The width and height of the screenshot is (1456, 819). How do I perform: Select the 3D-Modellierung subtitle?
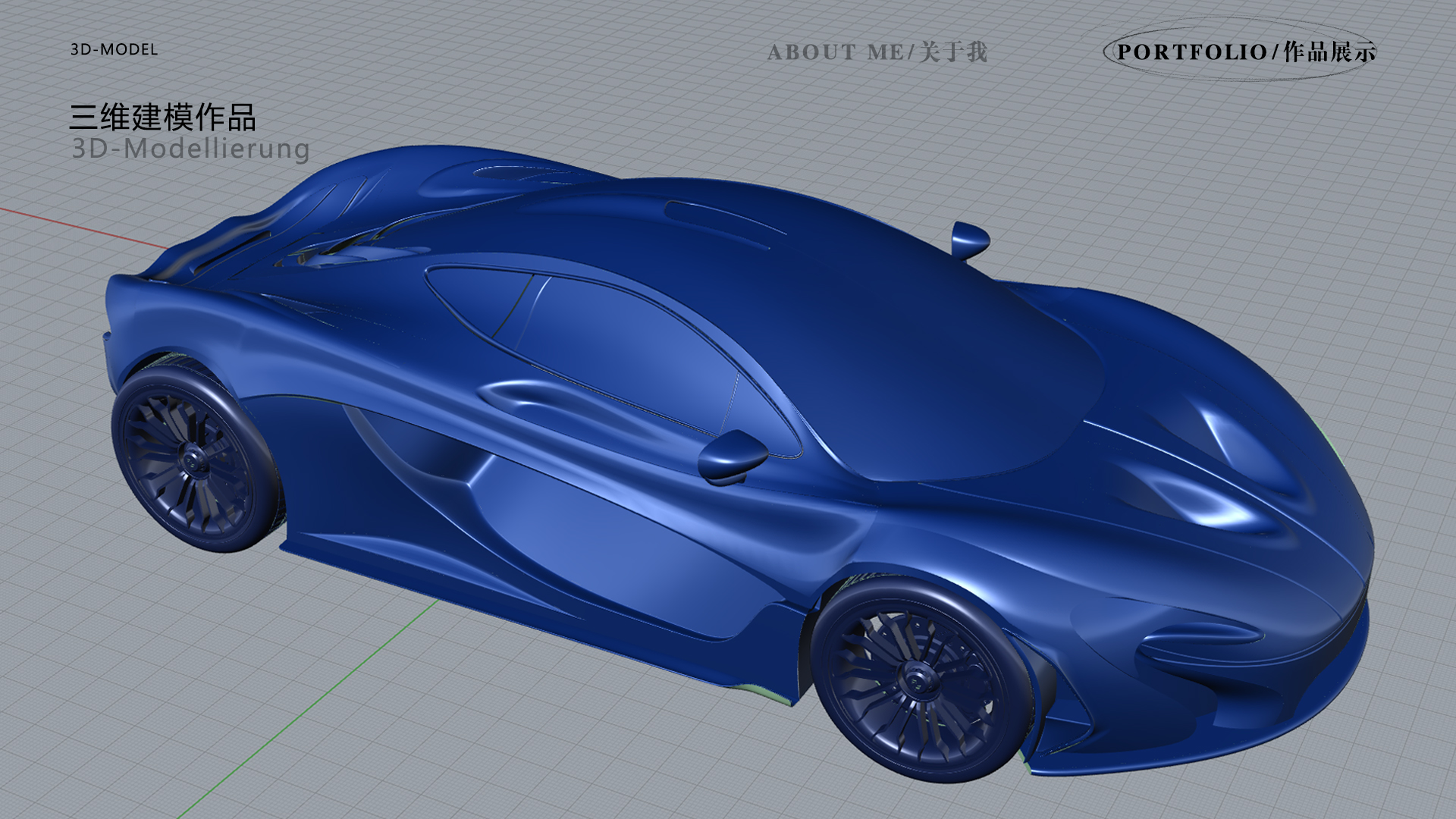[190, 149]
